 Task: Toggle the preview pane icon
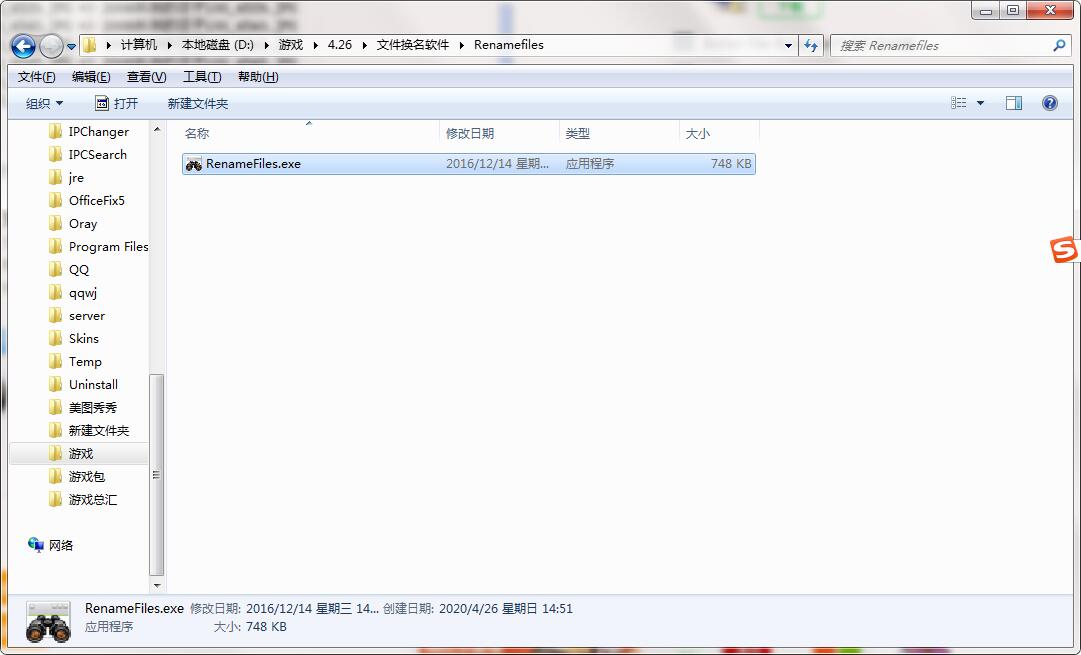point(1013,103)
